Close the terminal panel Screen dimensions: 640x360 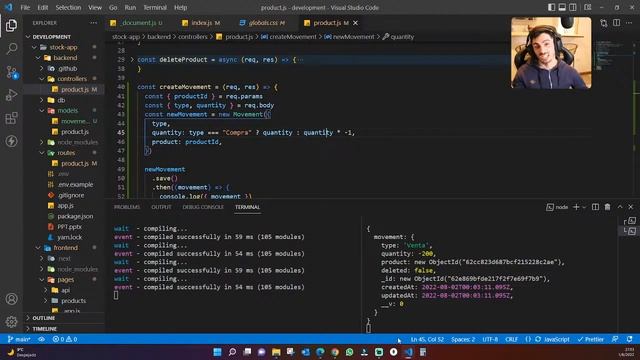631,207
